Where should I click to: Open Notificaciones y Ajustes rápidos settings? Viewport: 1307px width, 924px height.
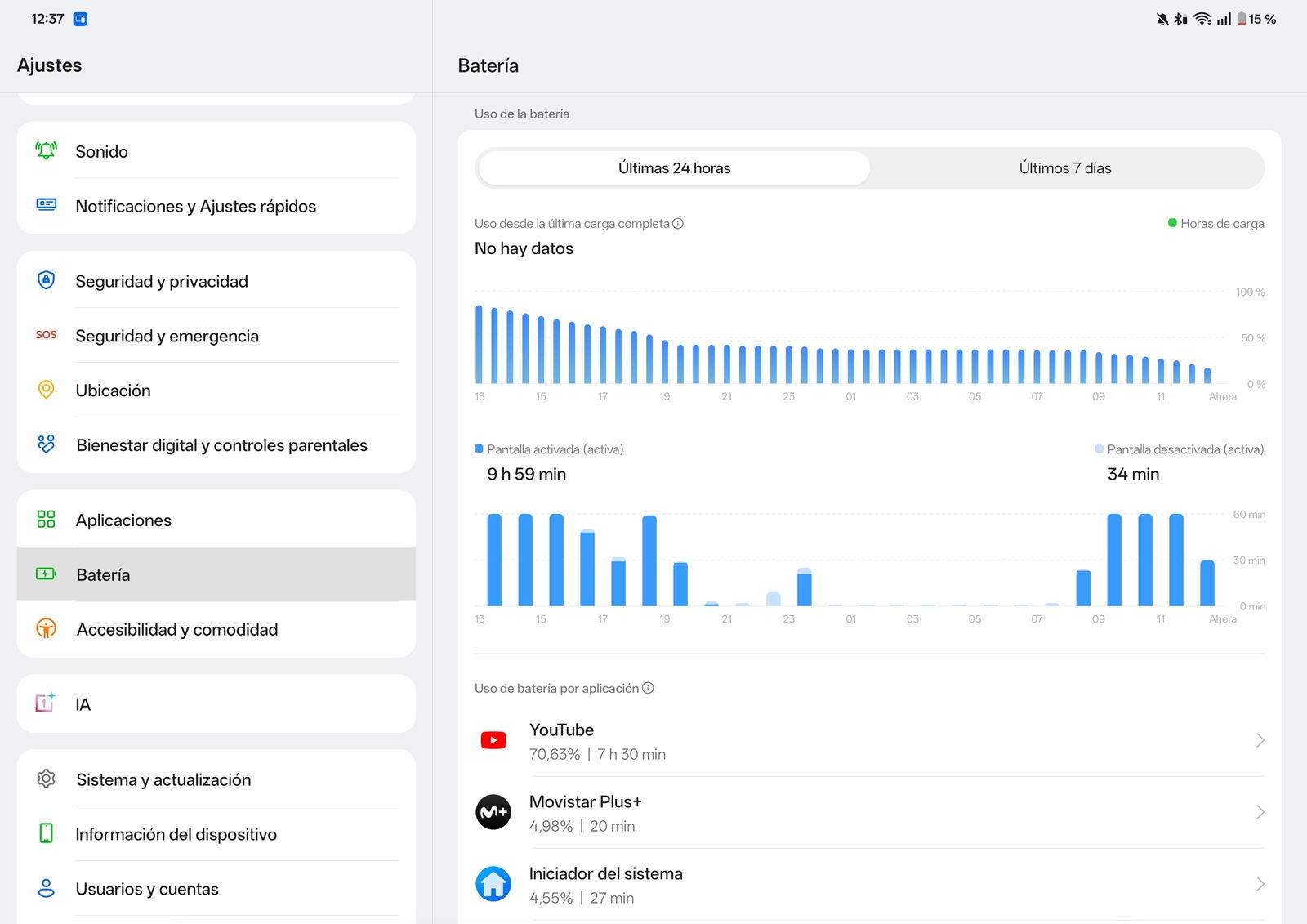196,206
